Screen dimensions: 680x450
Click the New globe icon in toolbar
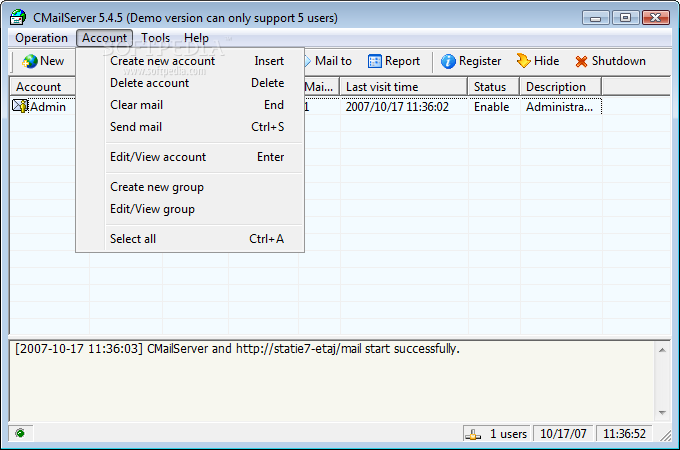(x=29, y=61)
